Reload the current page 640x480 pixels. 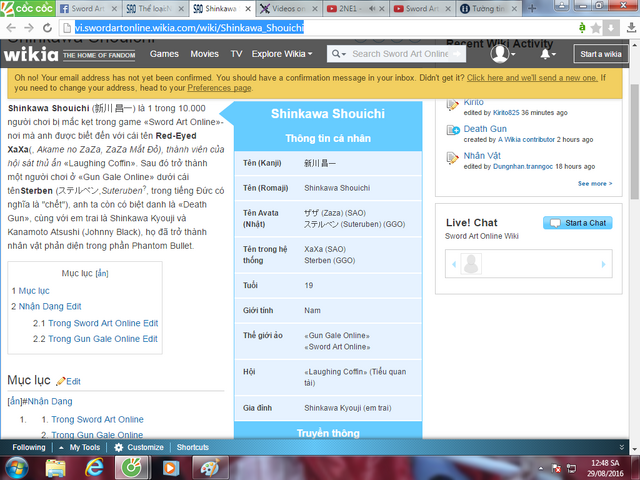(x=47, y=28)
